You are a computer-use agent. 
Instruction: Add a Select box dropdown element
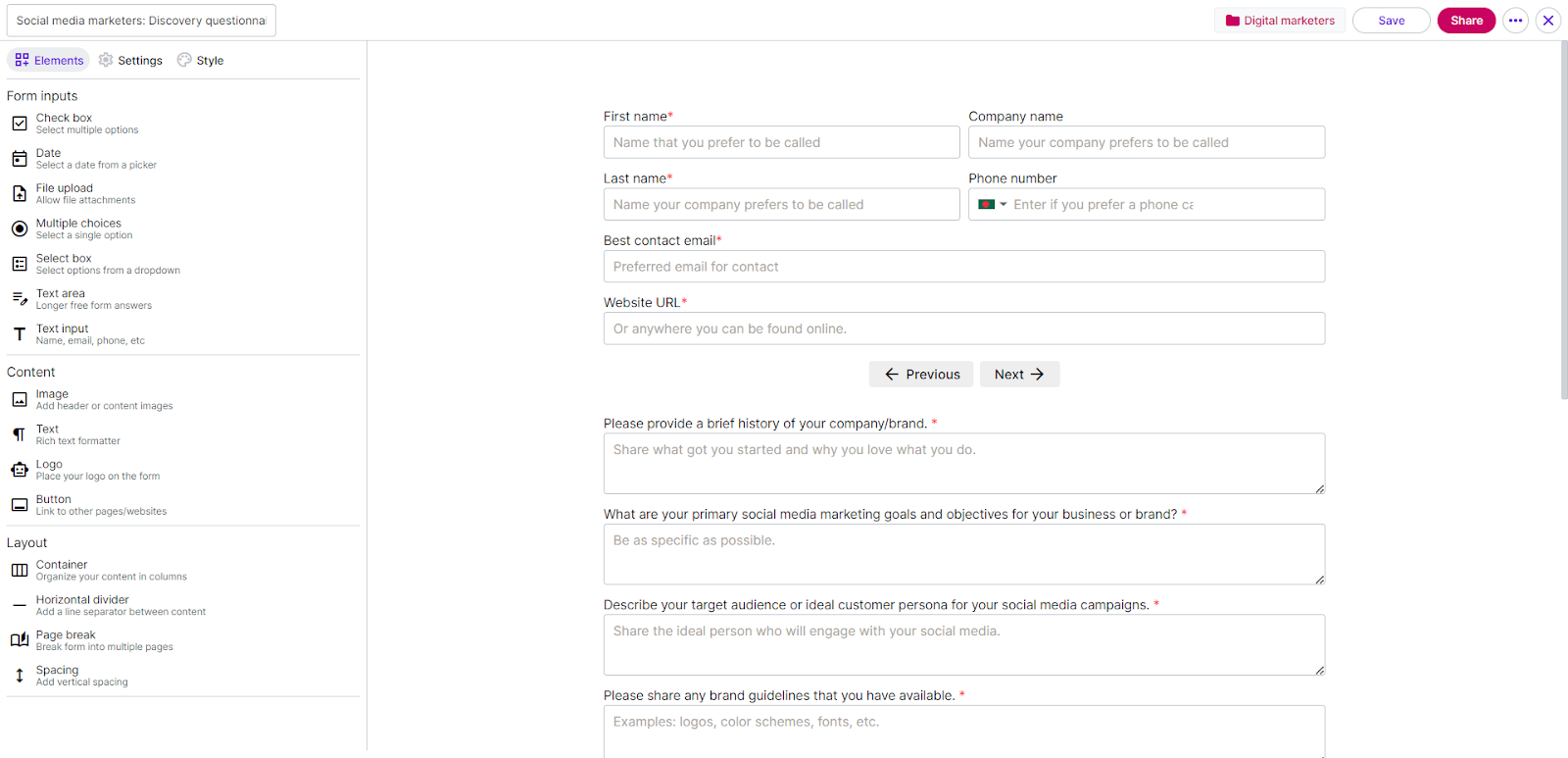[x=63, y=263]
